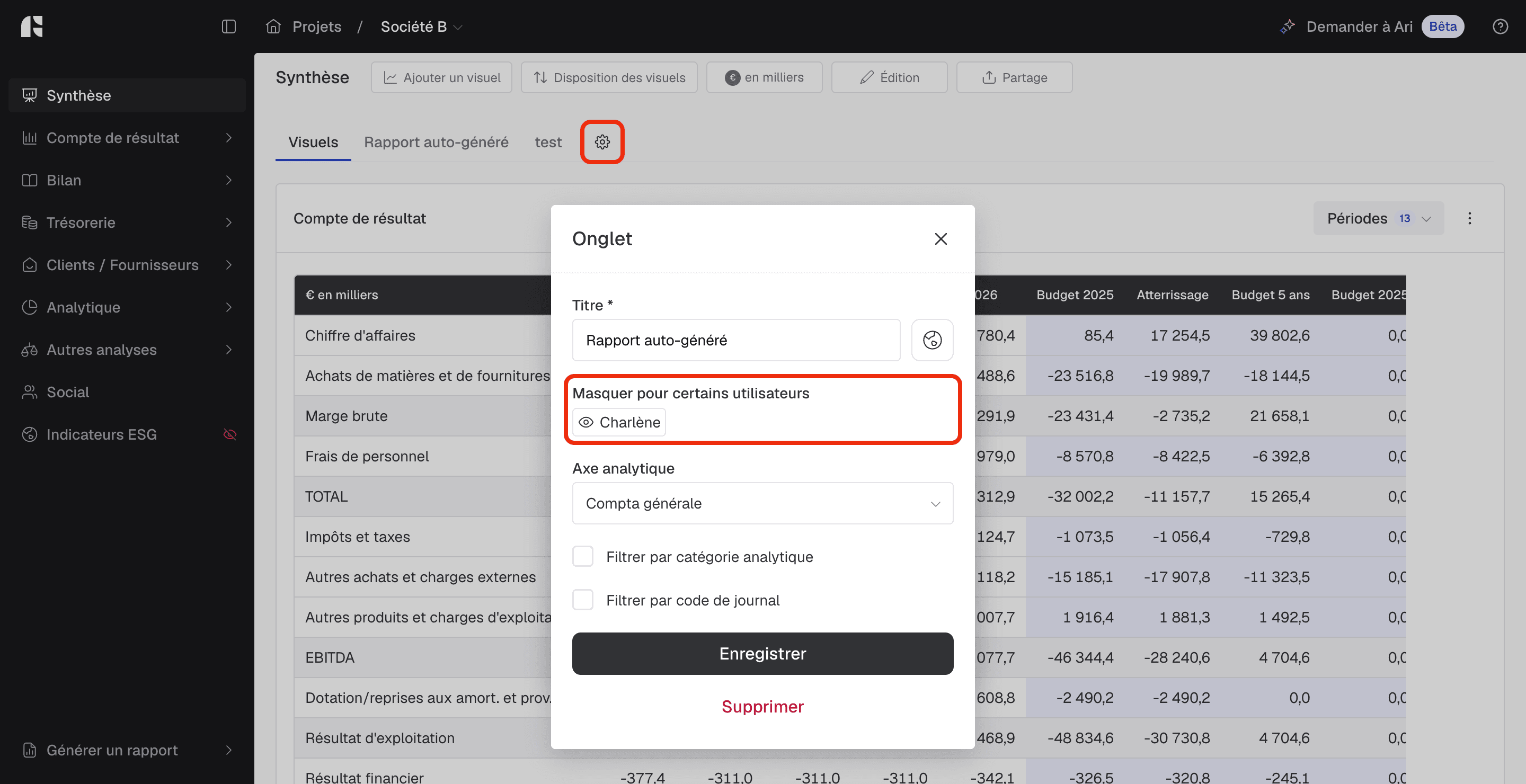The width and height of the screenshot is (1526, 784).
Task: Click the Trésorerie coins icon
Action: 30,222
